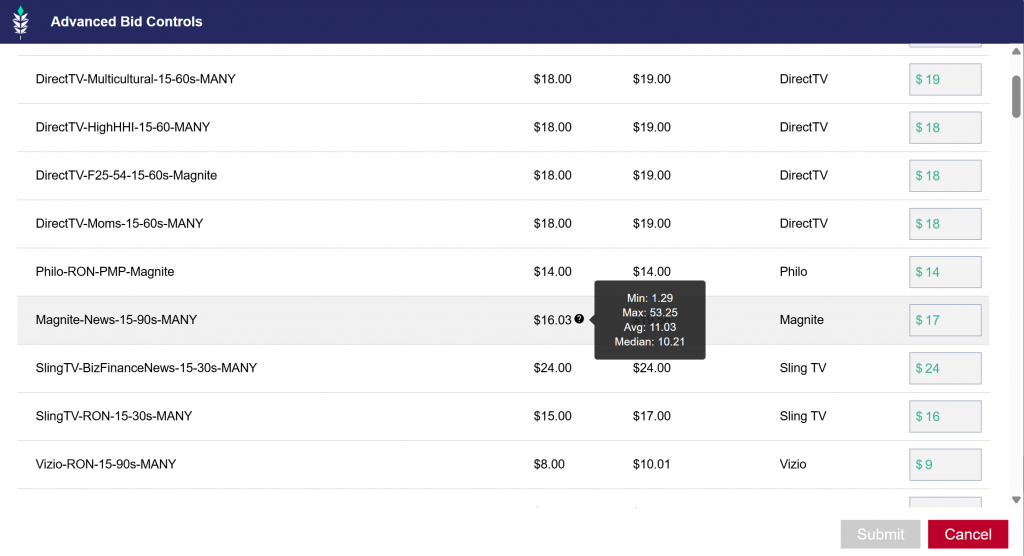Click the Philo-RON-PMP-Magnite row name
The image size is (1024, 556).
[x=104, y=271]
